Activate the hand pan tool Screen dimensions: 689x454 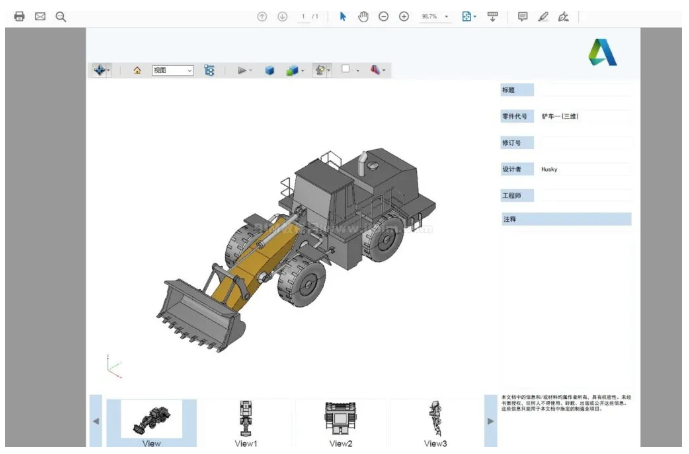coord(363,17)
